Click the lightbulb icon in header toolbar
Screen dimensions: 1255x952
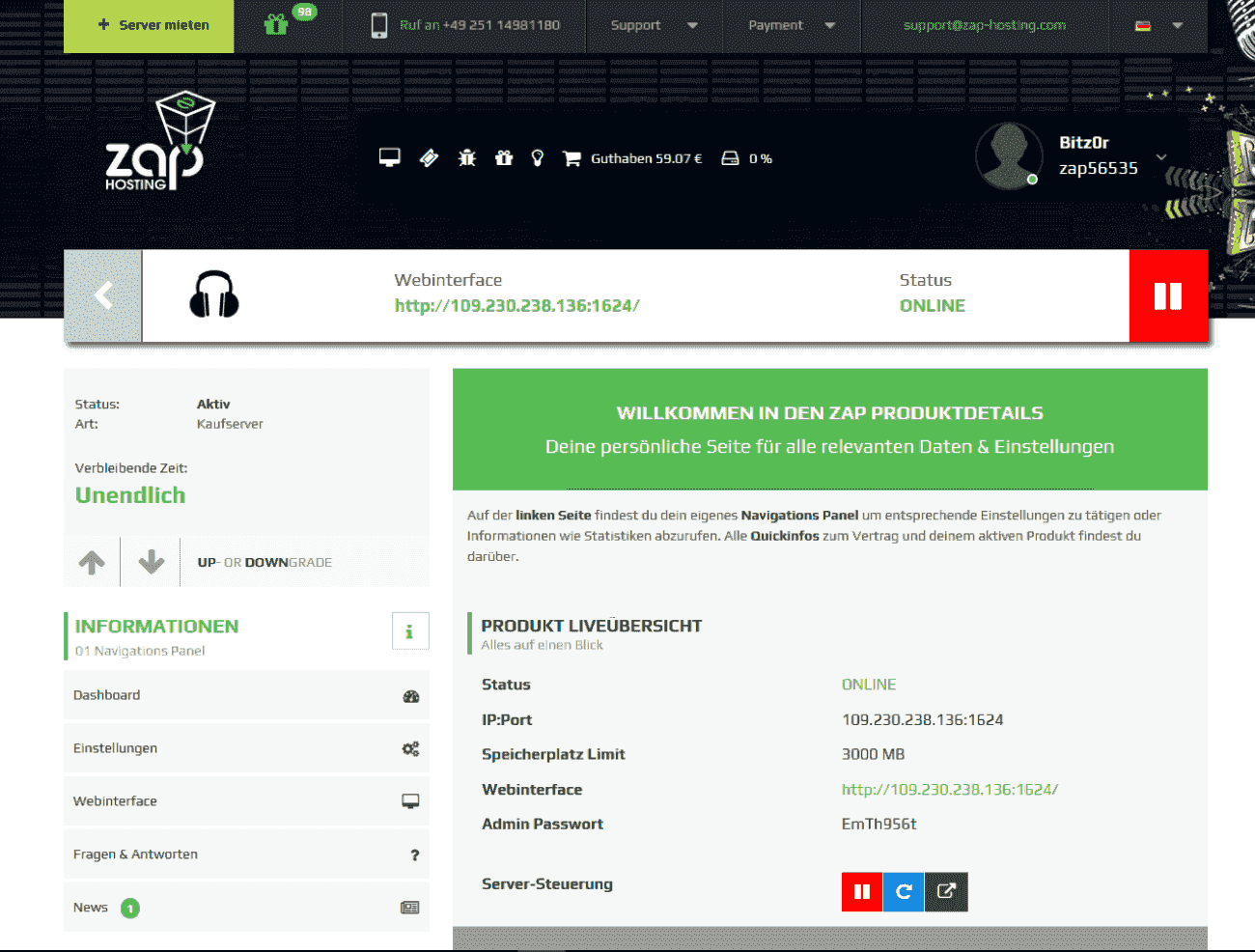(538, 157)
